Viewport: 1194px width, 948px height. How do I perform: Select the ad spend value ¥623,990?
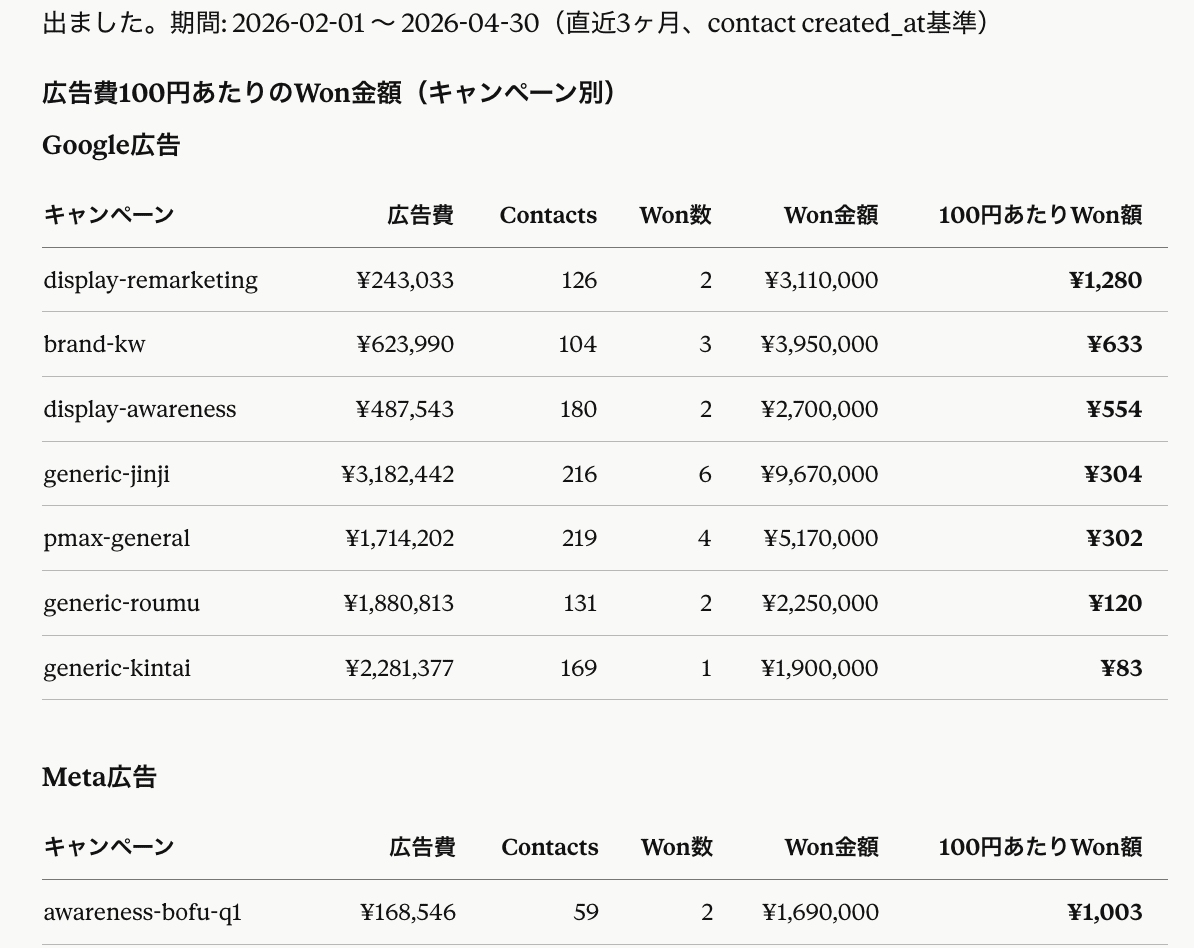tap(405, 344)
